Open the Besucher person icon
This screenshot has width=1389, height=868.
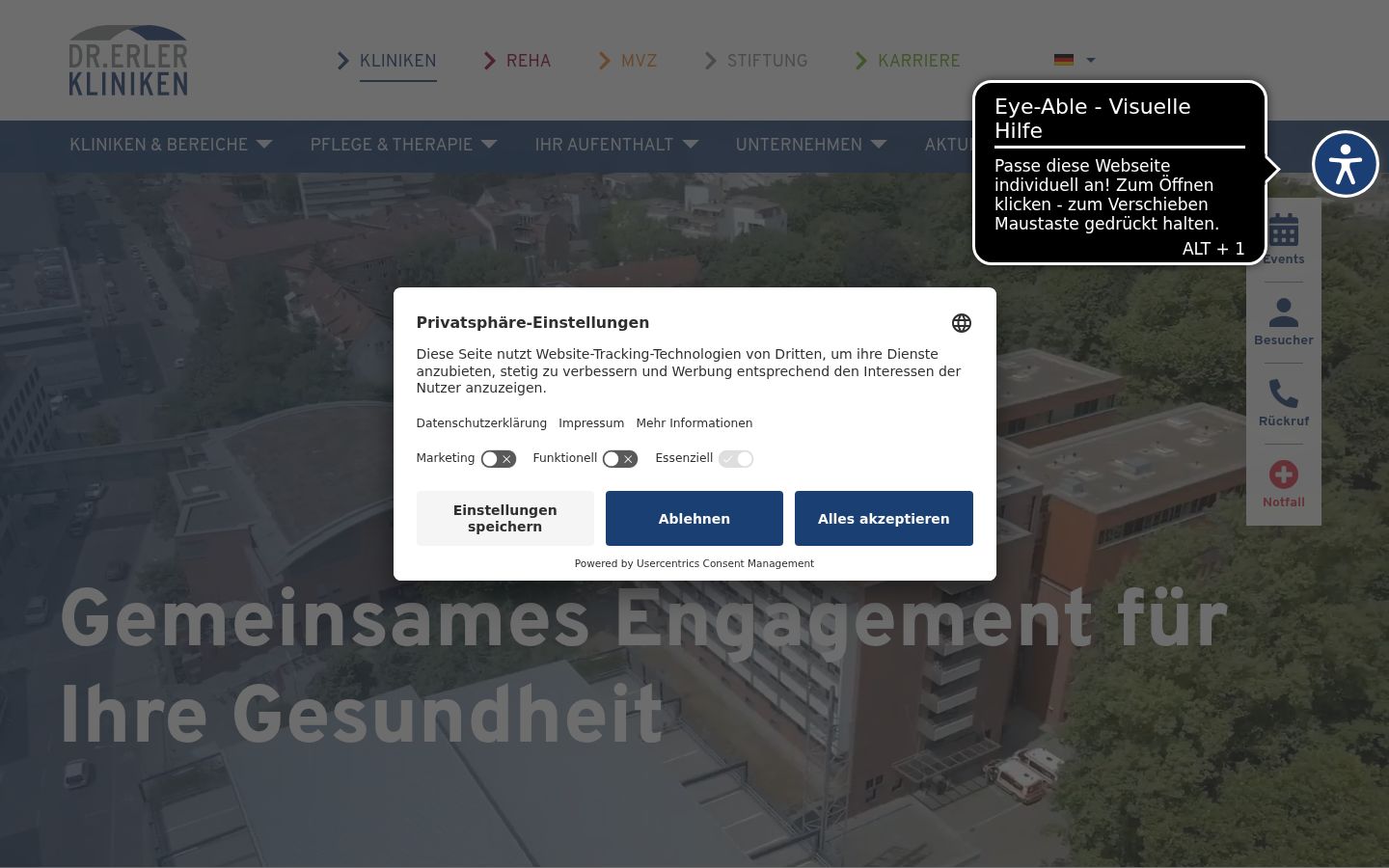1283,312
